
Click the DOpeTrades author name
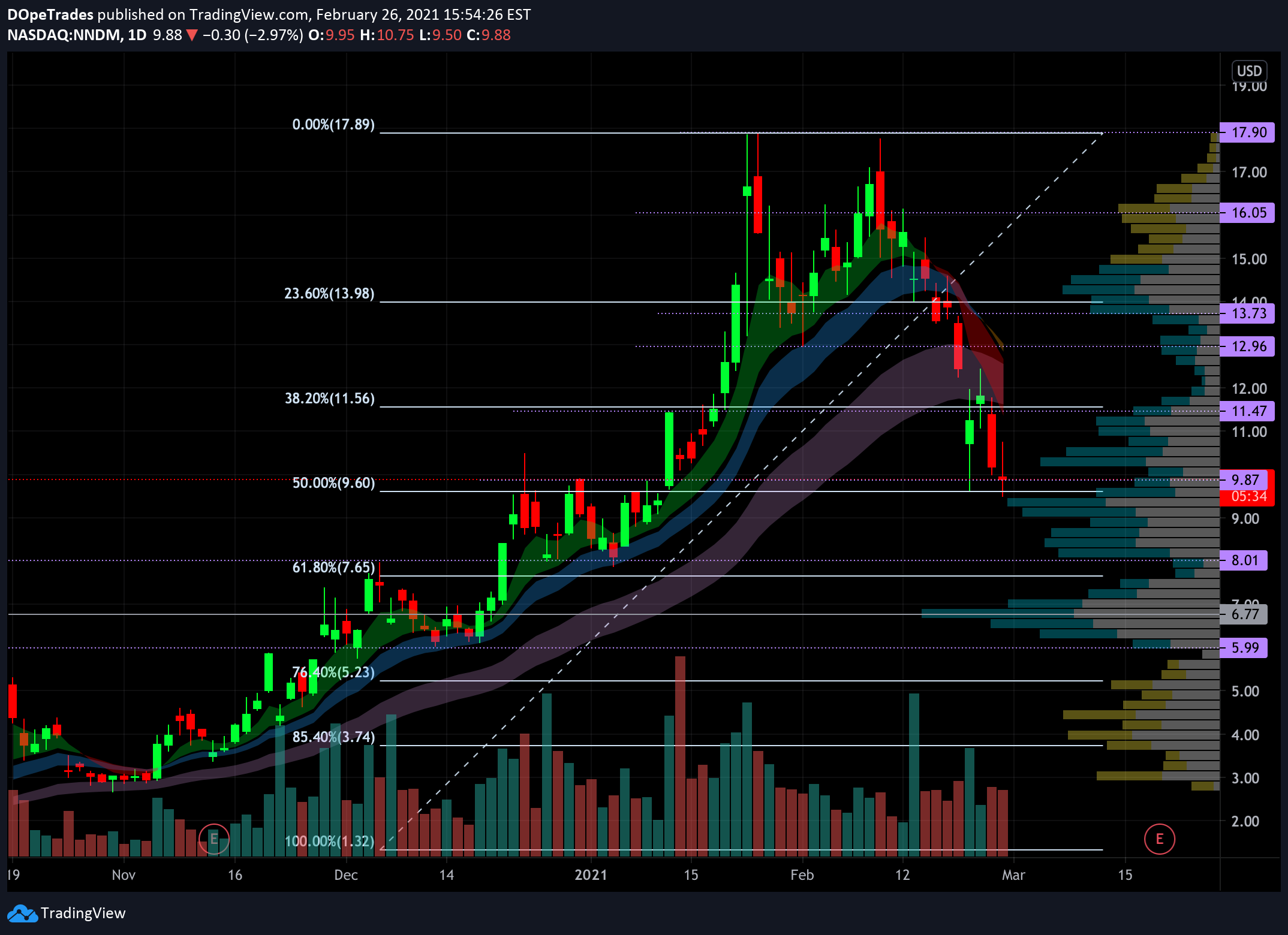point(50,14)
